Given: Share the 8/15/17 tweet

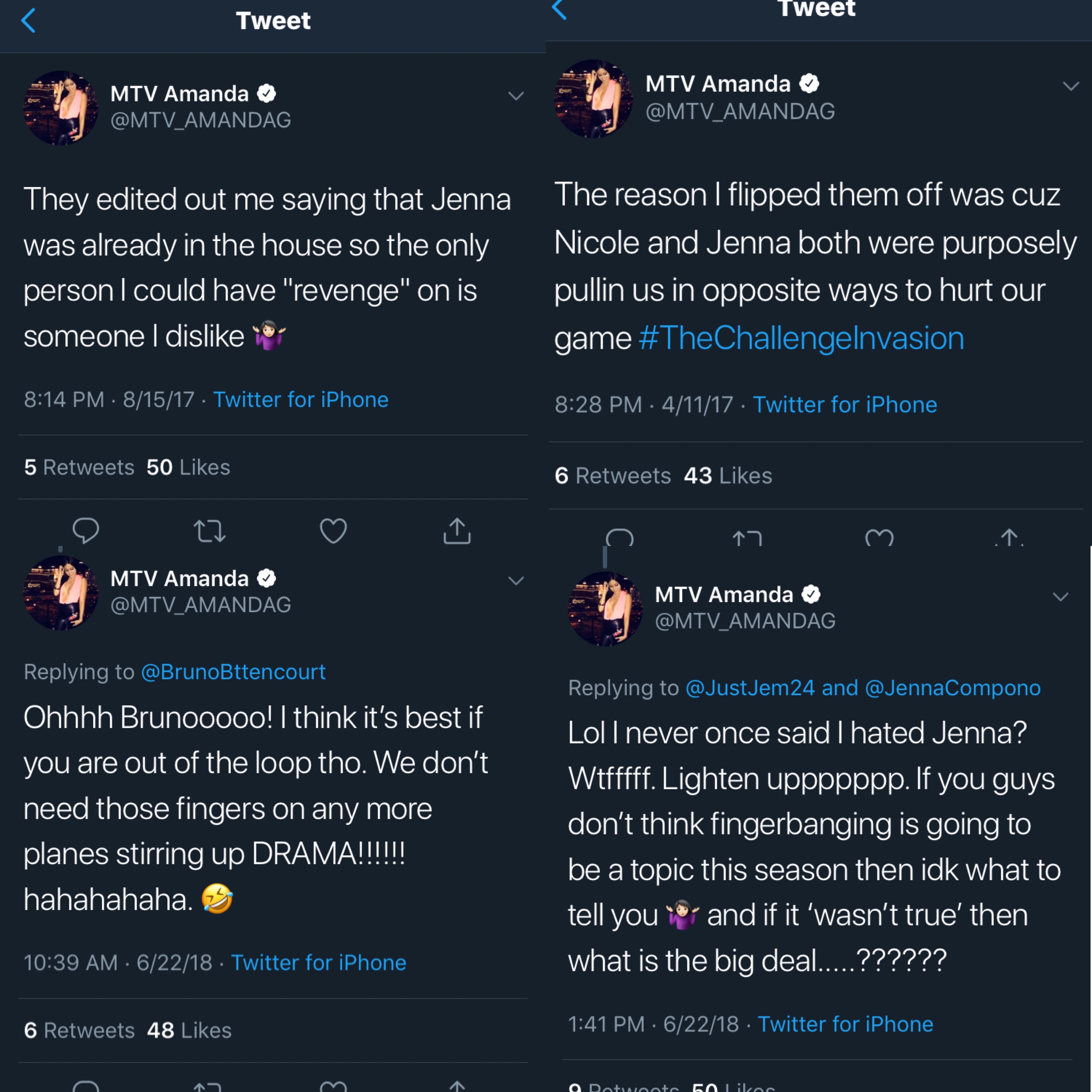Looking at the screenshot, I should [x=457, y=531].
